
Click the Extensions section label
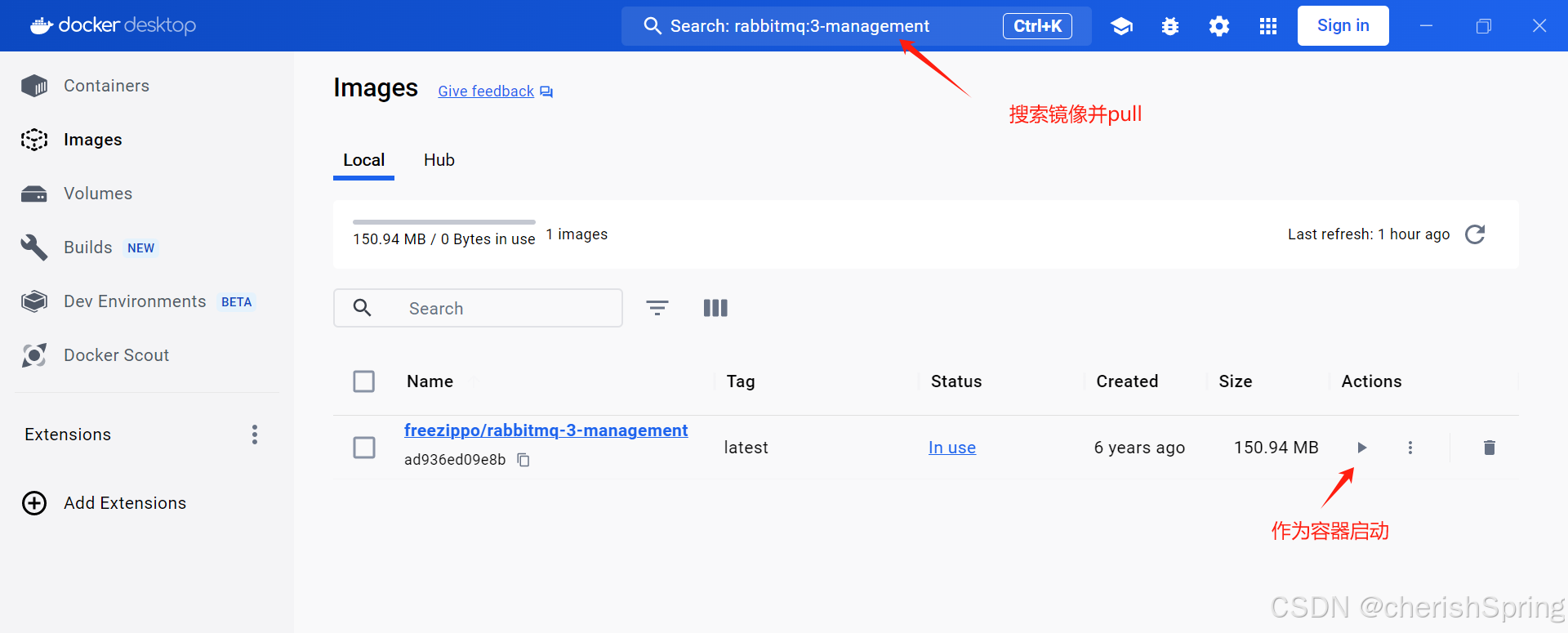(x=68, y=435)
